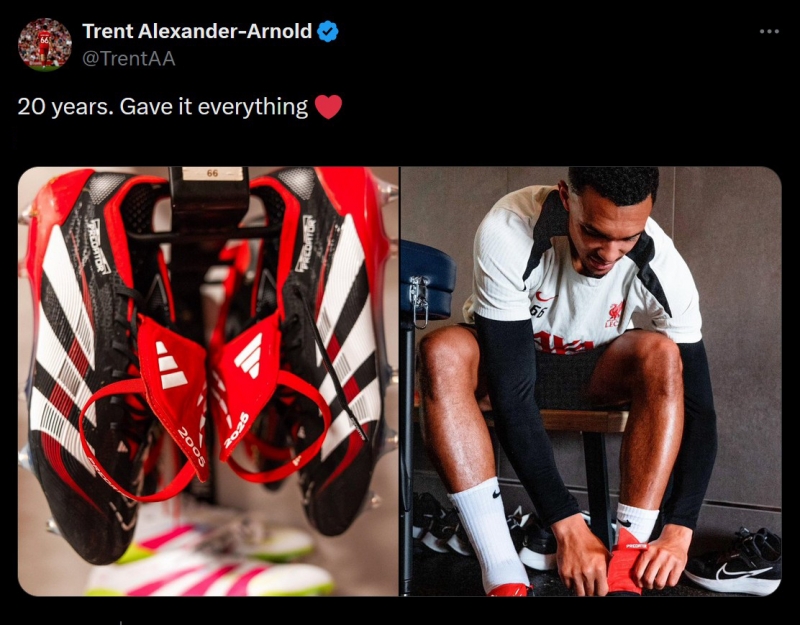800x625 pixels.
Task: Open Trent Alexander-Arnold's profile via display name
Action: (x=197, y=32)
